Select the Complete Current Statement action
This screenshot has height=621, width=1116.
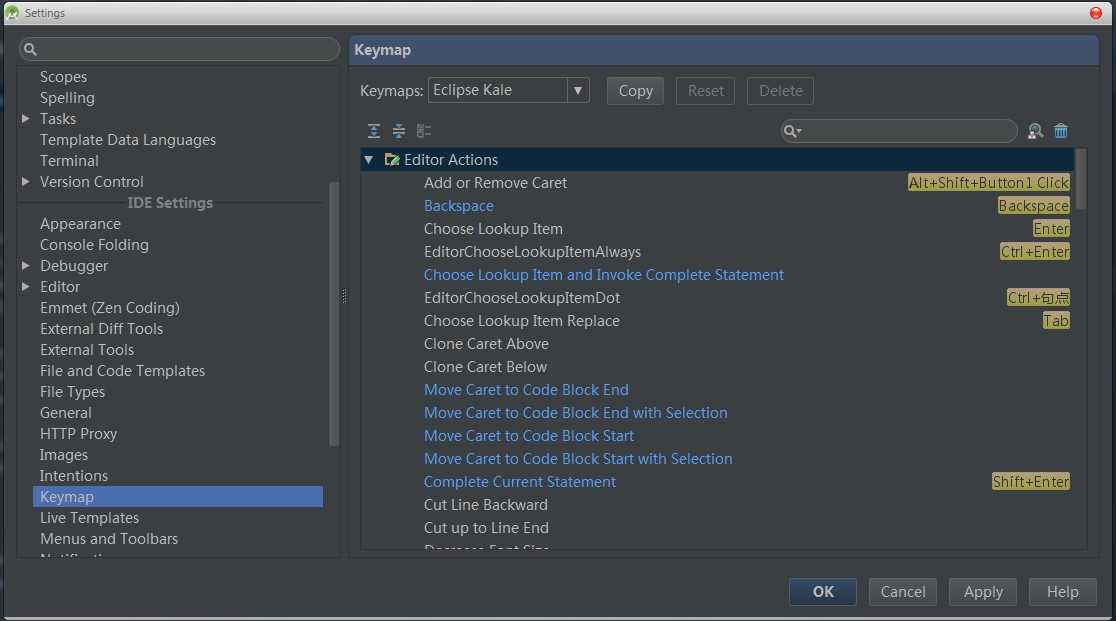[520, 482]
